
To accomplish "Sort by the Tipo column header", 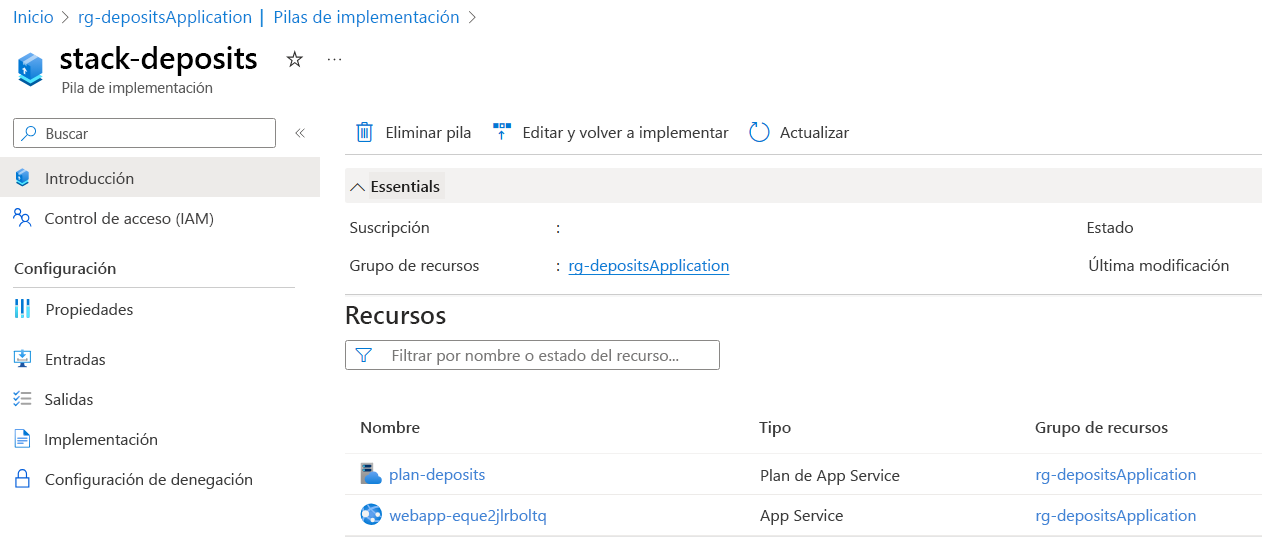I will pos(775,428).
